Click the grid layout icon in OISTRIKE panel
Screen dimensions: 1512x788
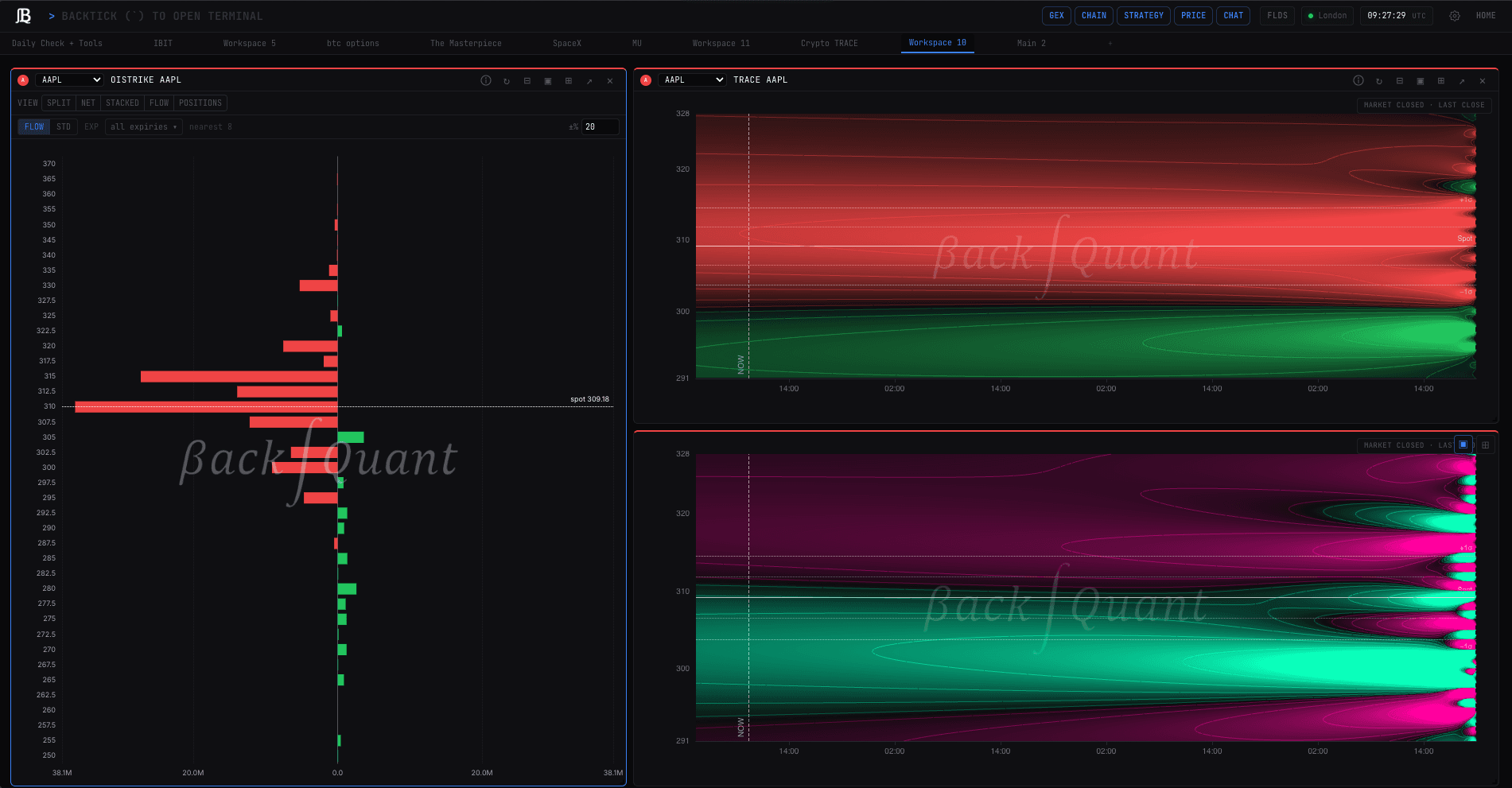[x=569, y=80]
